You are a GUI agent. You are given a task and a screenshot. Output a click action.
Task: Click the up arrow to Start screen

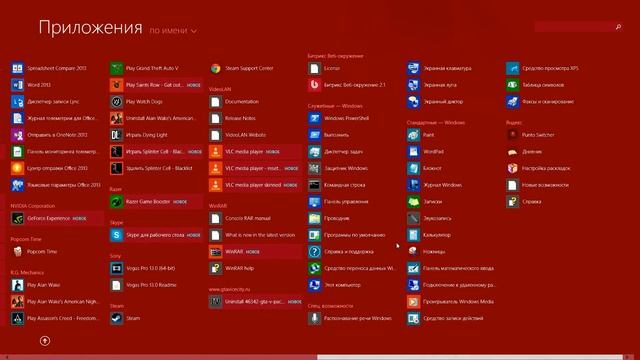45,341
